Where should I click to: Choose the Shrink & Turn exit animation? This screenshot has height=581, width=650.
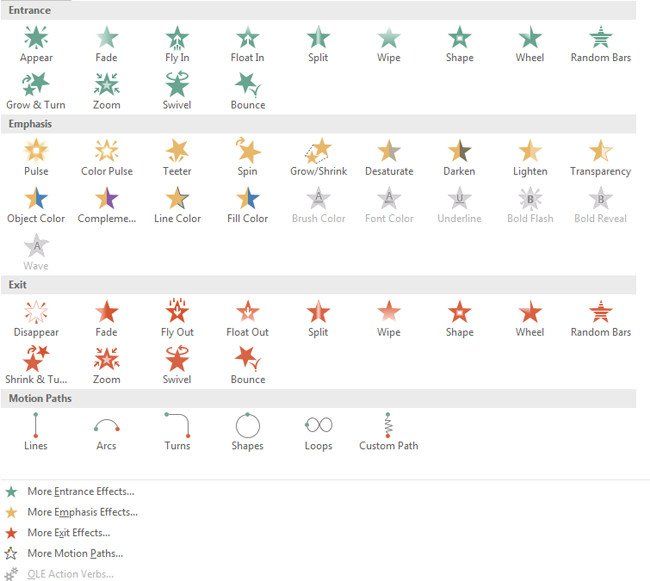[36, 366]
